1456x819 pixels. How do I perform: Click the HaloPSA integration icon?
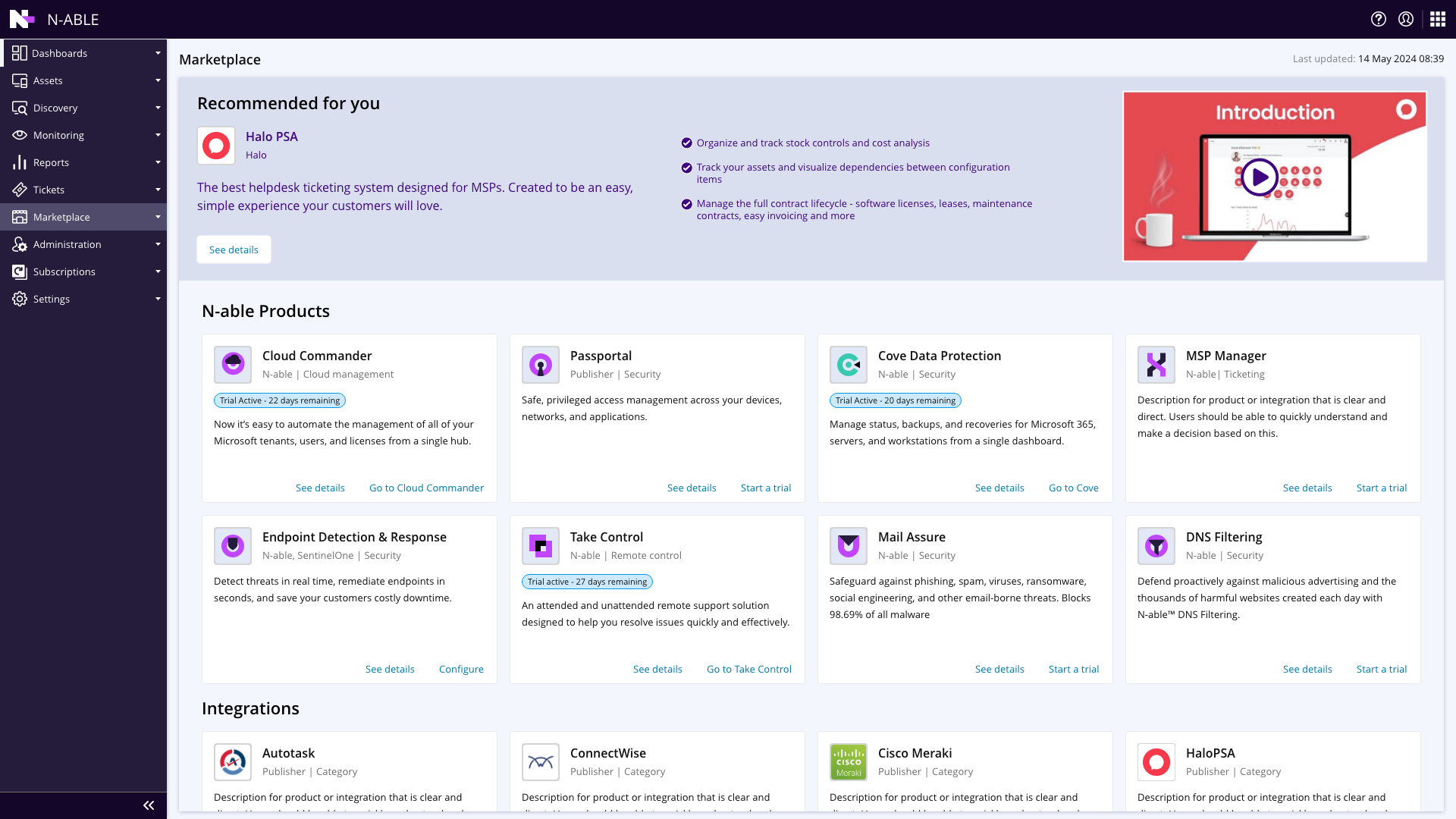(1156, 762)
